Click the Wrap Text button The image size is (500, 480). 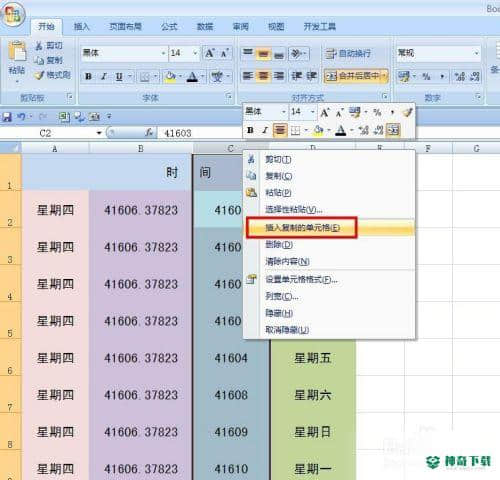(x=348, y=53)
